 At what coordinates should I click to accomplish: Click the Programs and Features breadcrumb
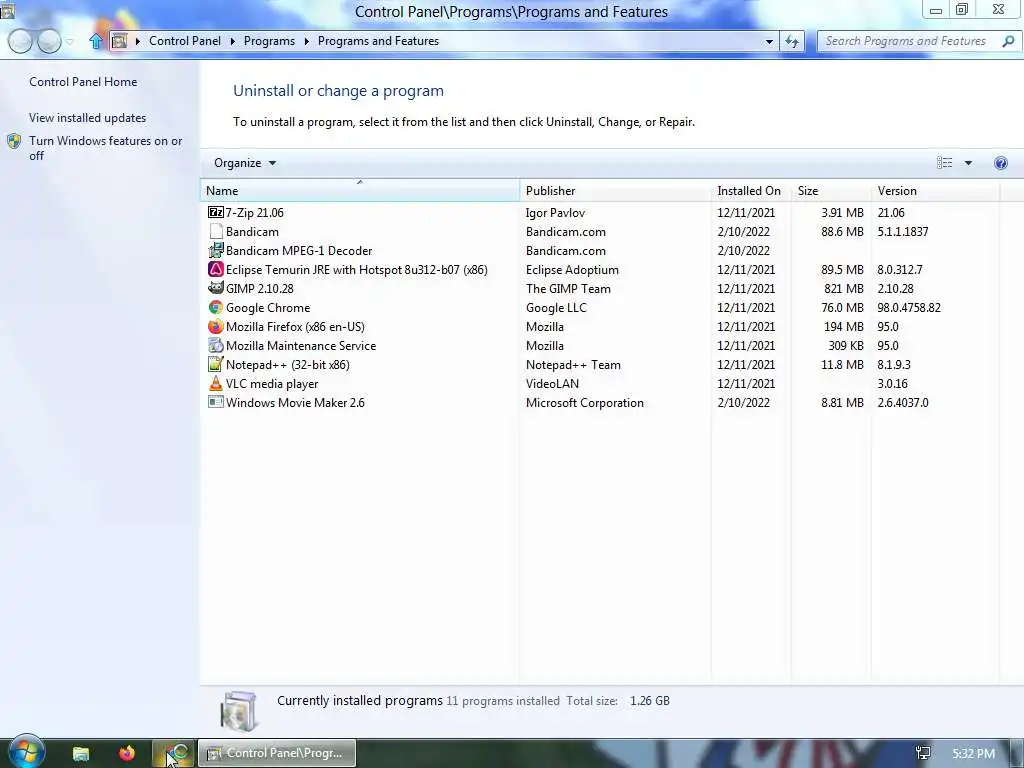[378, 41]
